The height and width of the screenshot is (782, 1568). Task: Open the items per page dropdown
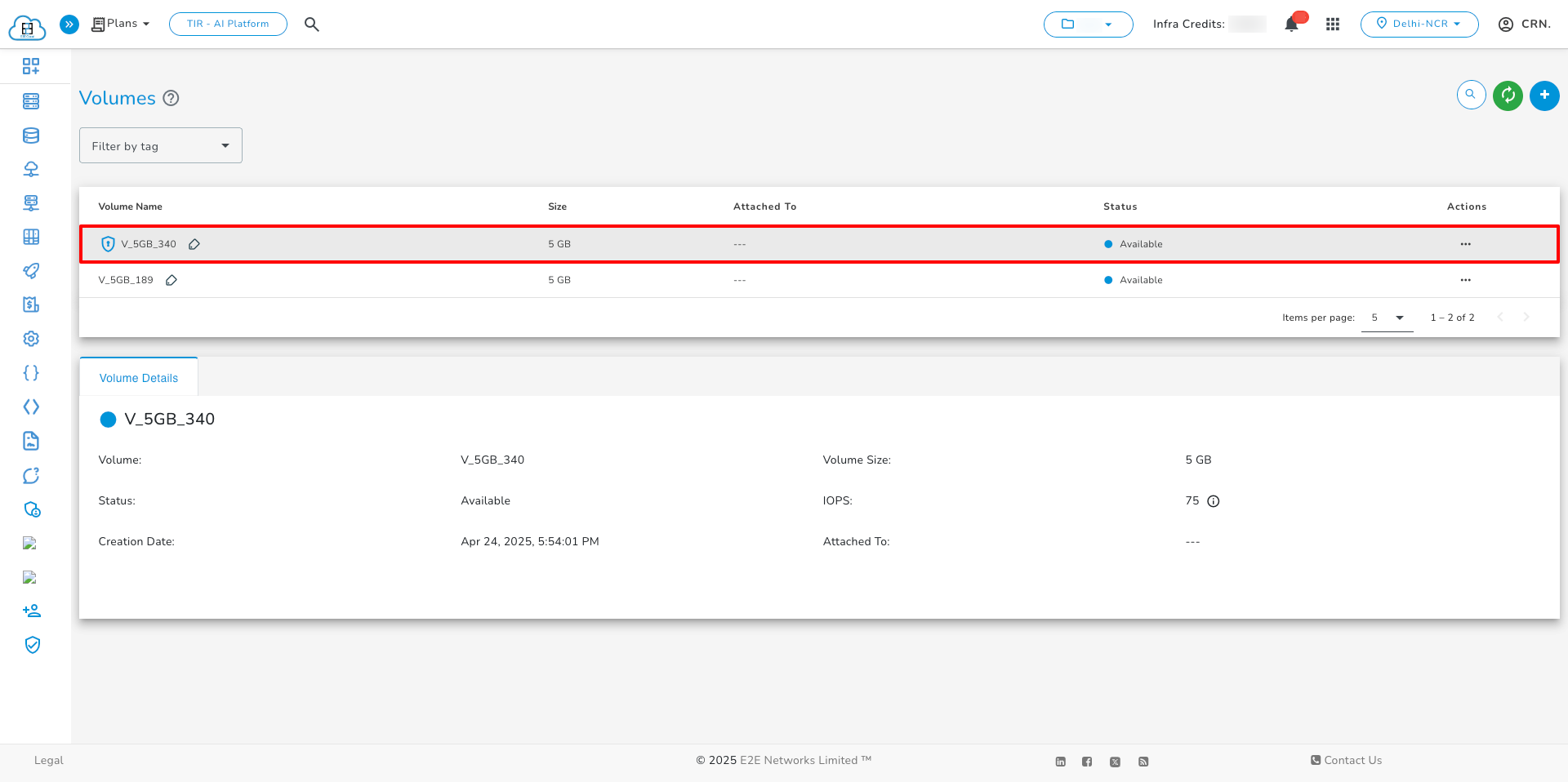(x=1387, y=318)
